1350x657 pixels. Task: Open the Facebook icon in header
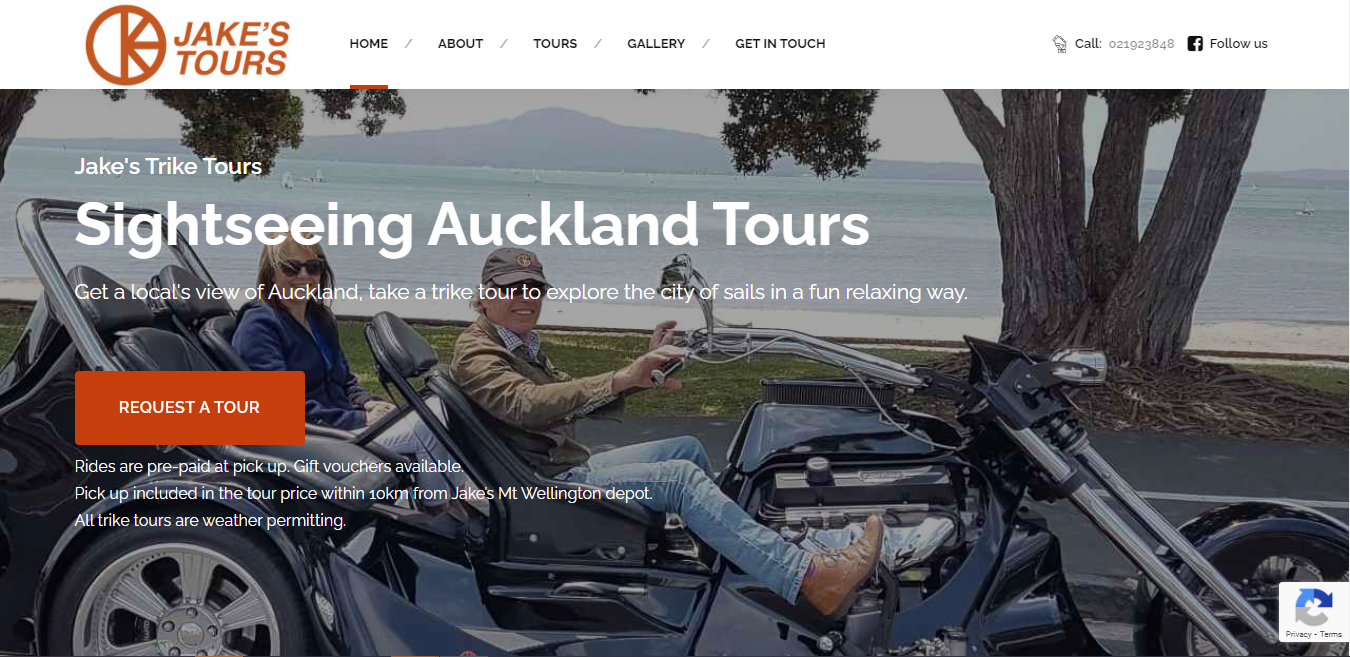coord(1195,43)
